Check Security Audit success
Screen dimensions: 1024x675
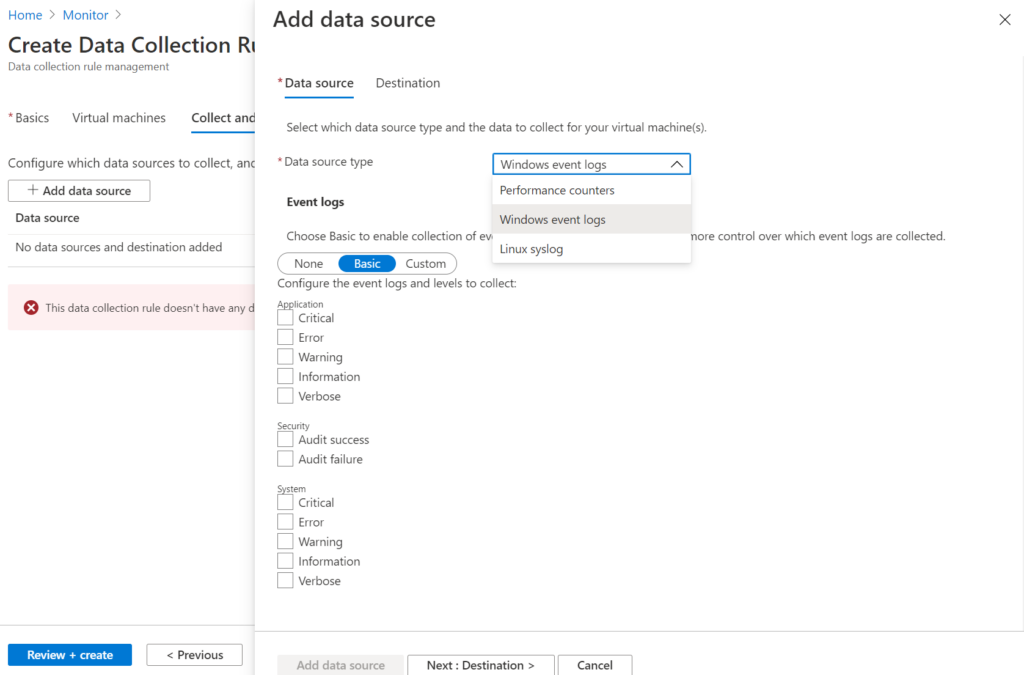pos(285,439)
